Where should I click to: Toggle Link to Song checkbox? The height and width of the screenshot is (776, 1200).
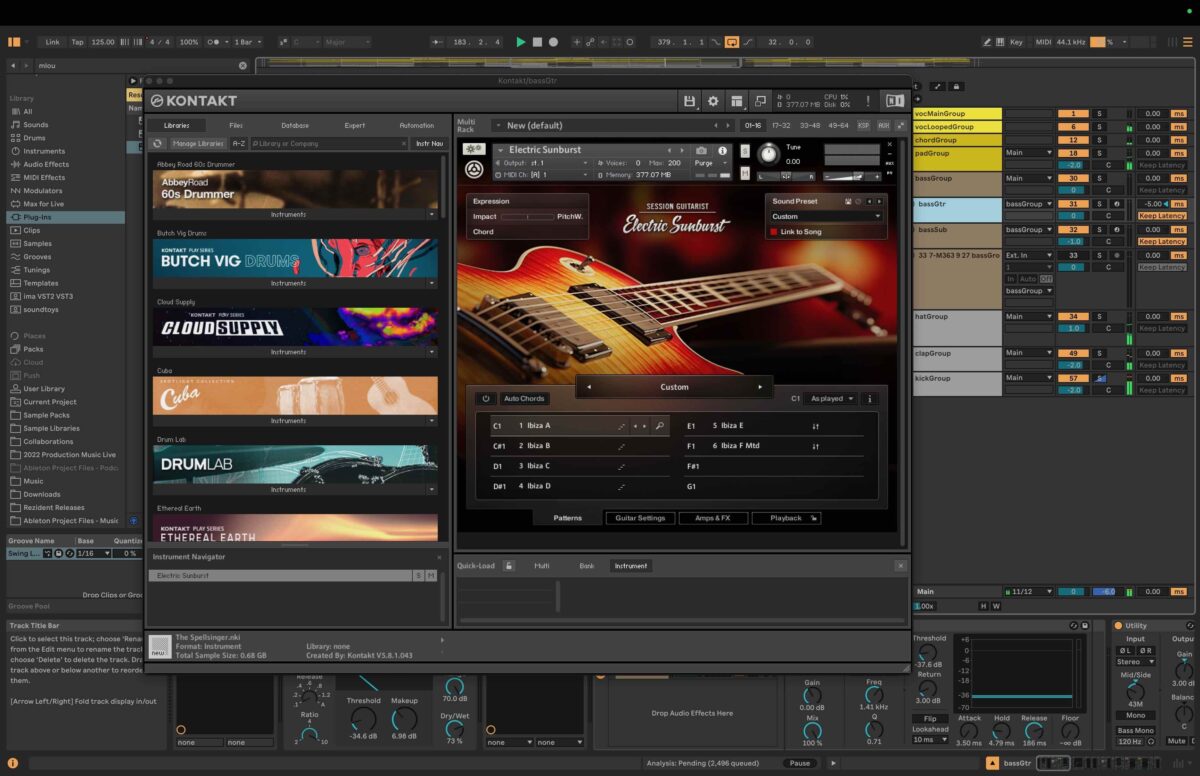point(773,232)
